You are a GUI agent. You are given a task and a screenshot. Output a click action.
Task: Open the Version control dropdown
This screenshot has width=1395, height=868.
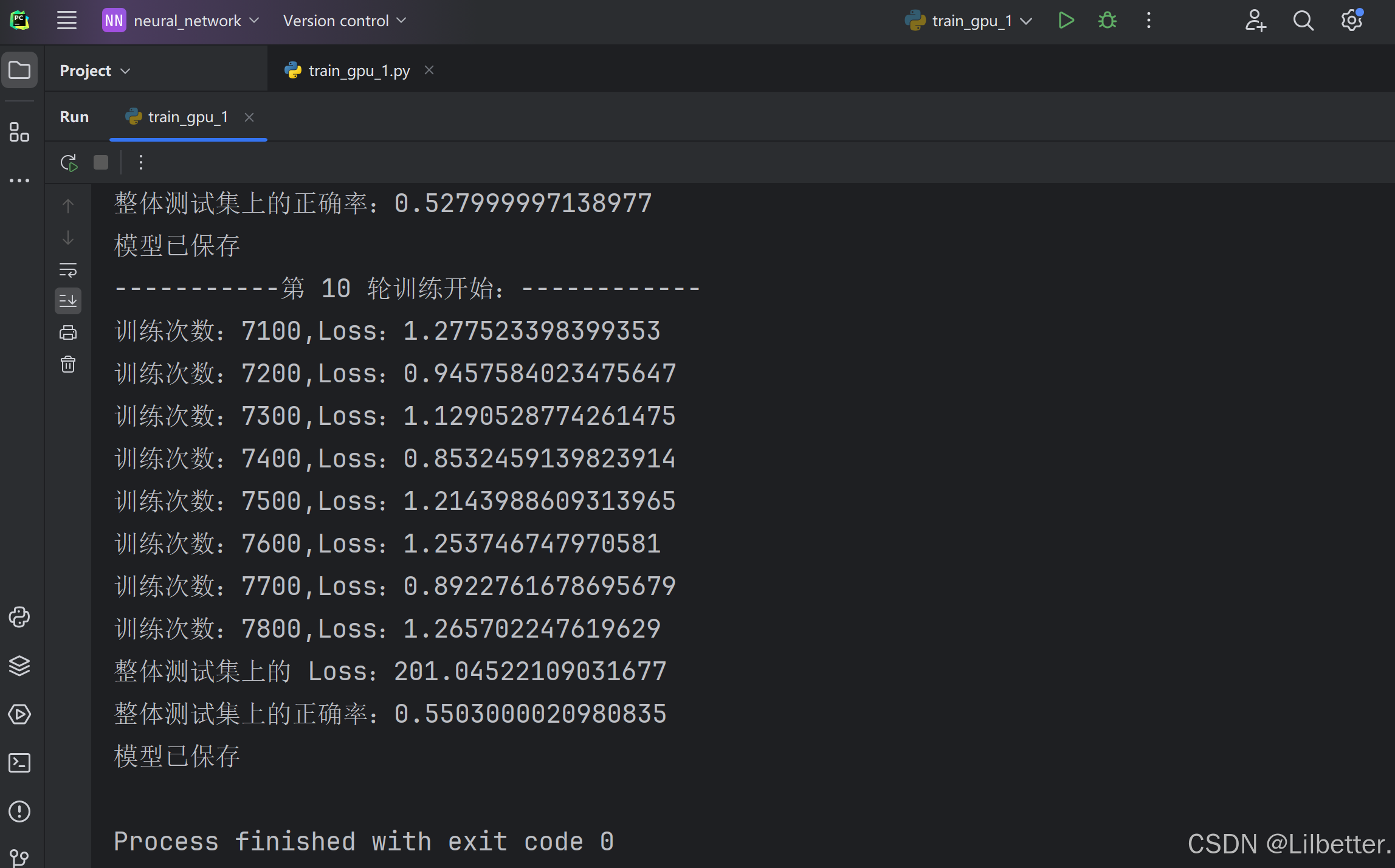(344, 21)
